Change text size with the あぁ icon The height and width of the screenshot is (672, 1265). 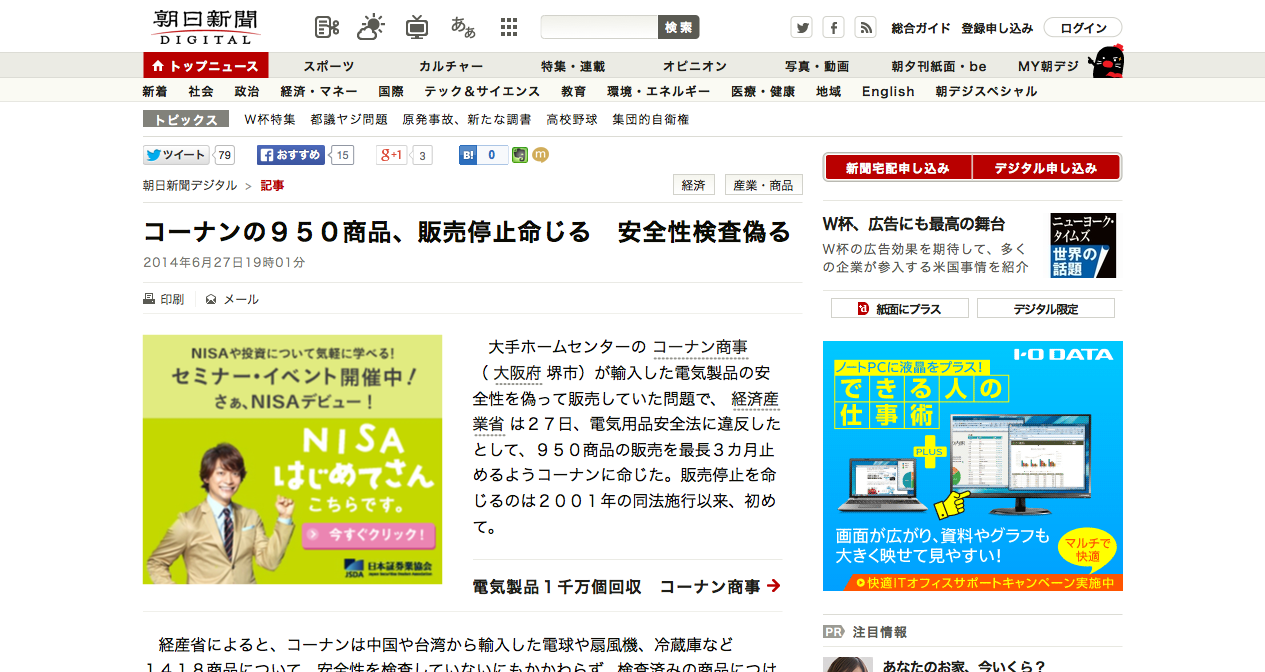[463, 27]
